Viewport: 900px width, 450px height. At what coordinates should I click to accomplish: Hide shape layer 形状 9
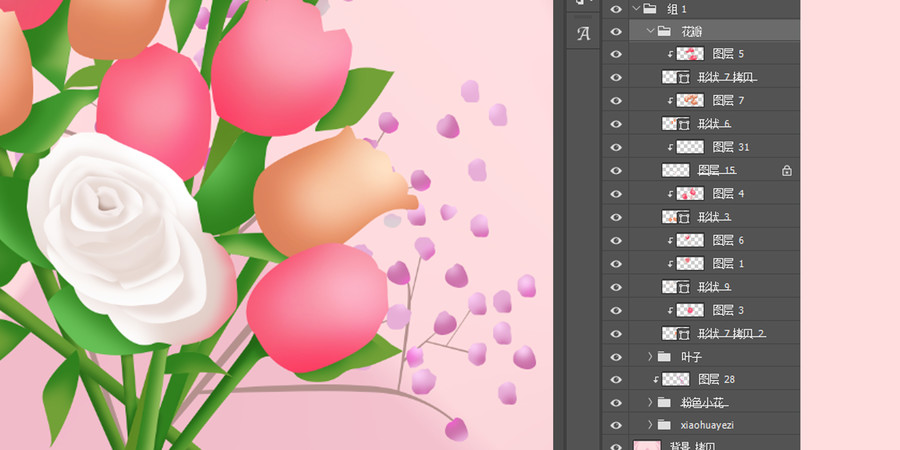616,286
